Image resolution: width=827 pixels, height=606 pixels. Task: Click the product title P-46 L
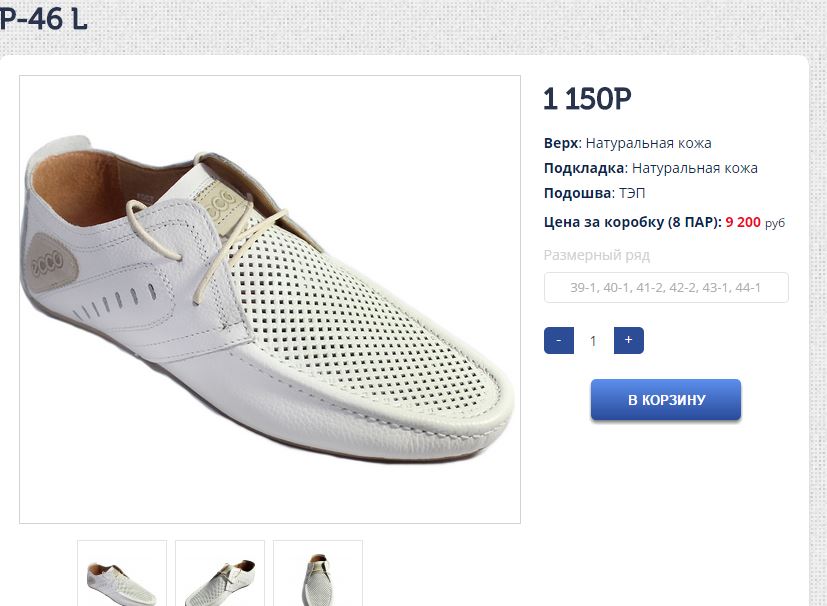(44, 18)
